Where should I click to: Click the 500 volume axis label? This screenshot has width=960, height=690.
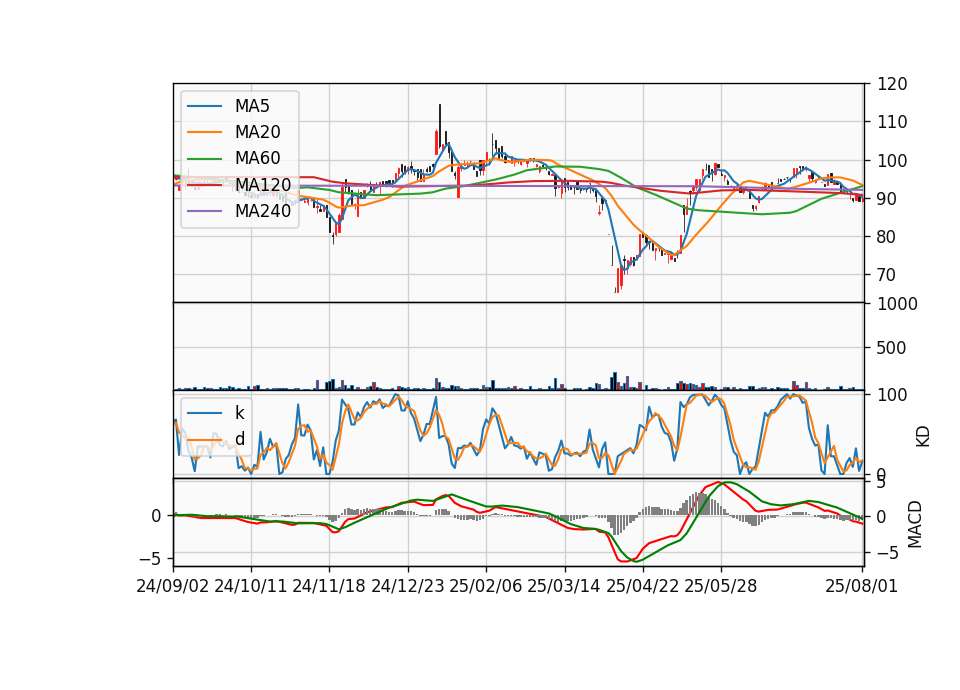coord(892,348)
